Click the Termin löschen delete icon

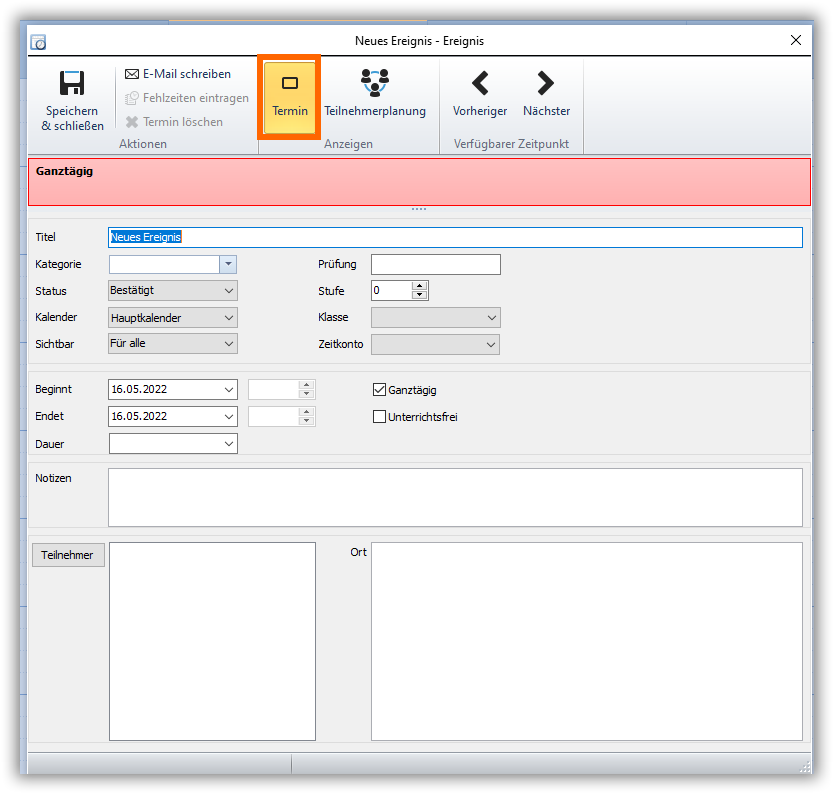(132, 122)
